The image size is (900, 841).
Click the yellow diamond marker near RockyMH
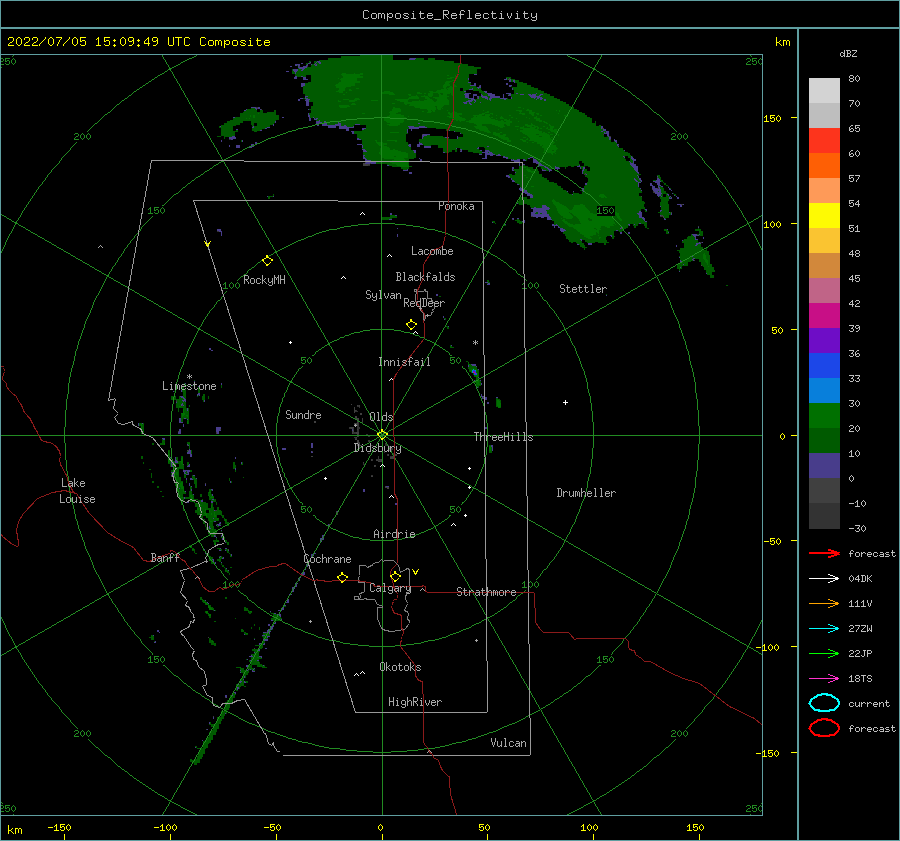click(x=267, y=261)
